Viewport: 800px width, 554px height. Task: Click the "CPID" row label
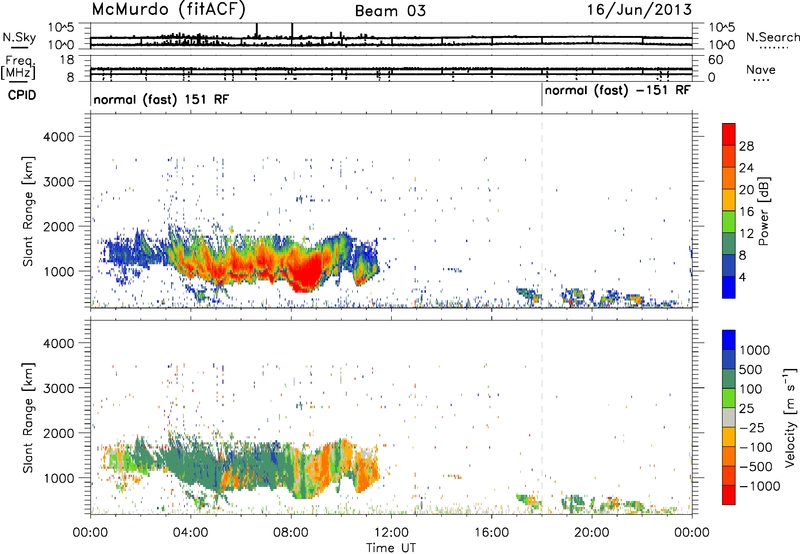(22, 95)
